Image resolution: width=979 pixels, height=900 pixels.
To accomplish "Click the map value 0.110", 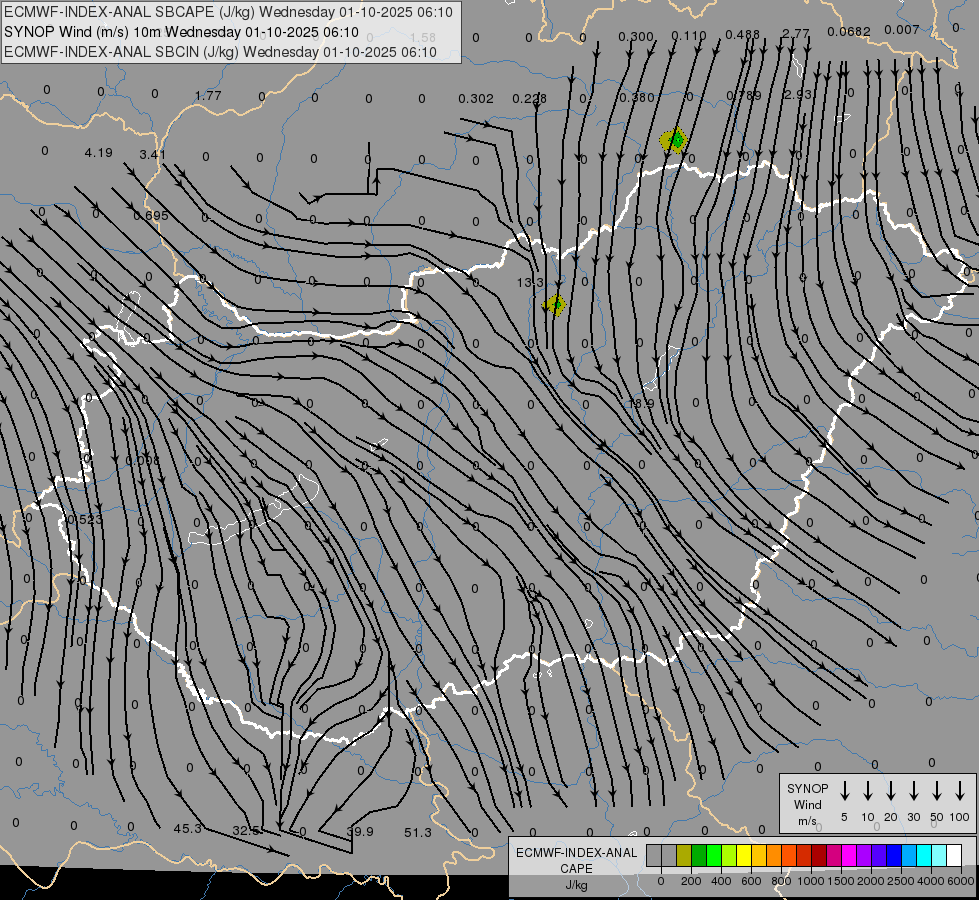I will [x=689, y=36].
